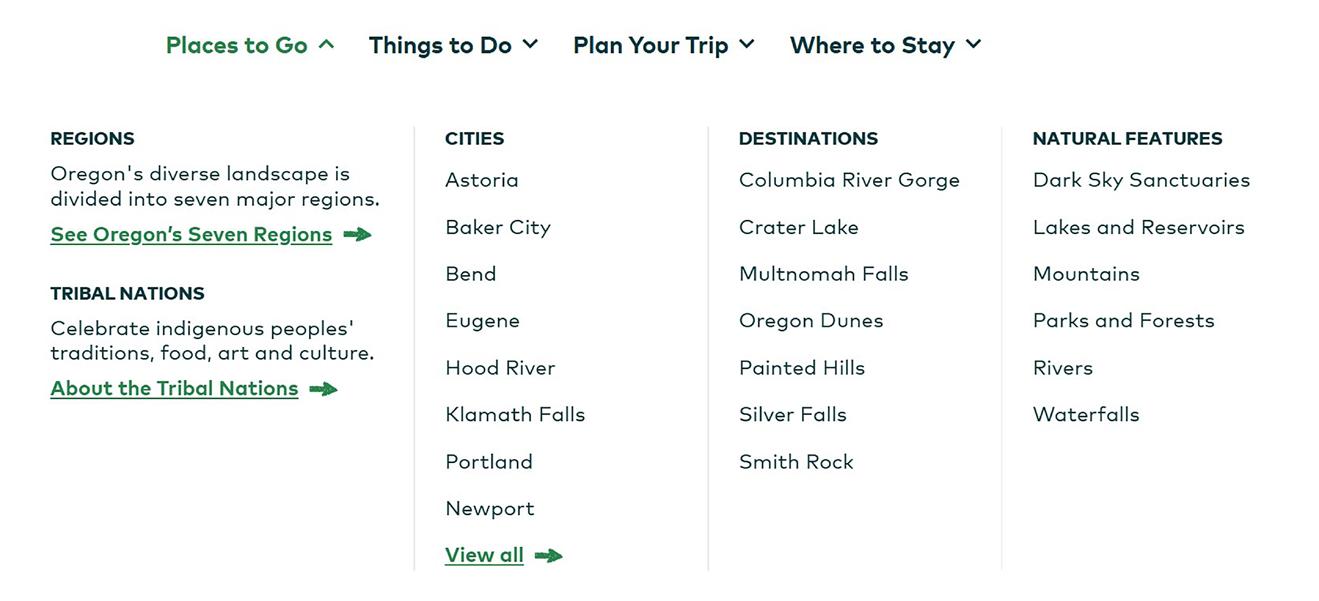
Task: Click the arrow icon beside View all
Action: pyautogui.click(x=548, y=556)
